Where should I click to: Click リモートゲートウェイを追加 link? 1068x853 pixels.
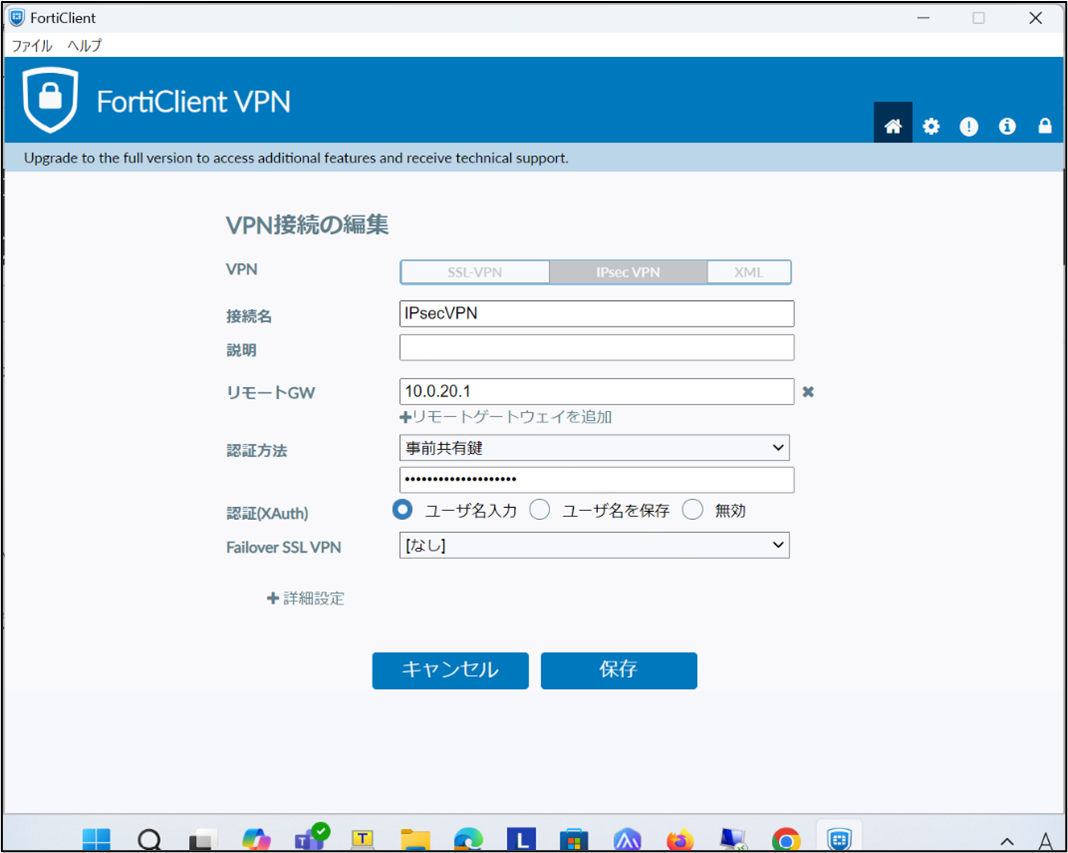pyautogui.click(x=506, y=417)
